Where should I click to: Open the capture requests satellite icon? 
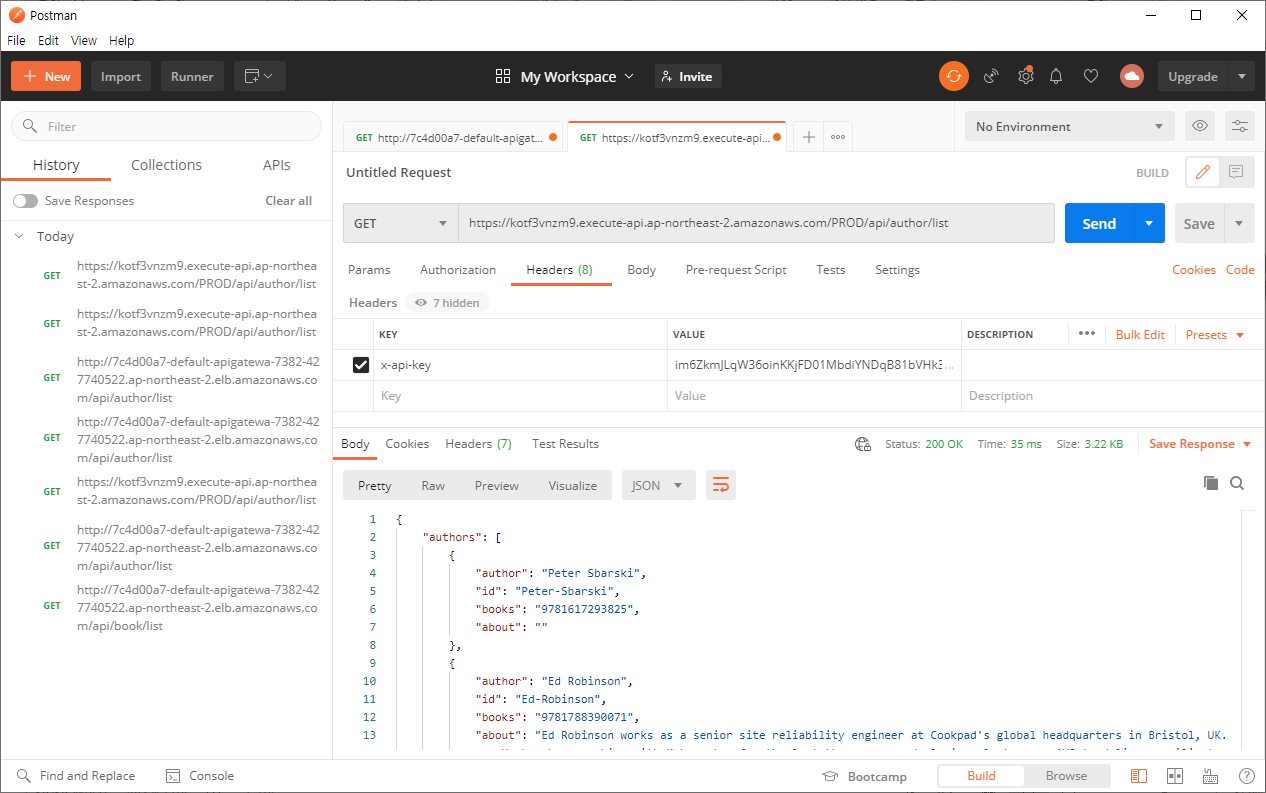(991, 76)
